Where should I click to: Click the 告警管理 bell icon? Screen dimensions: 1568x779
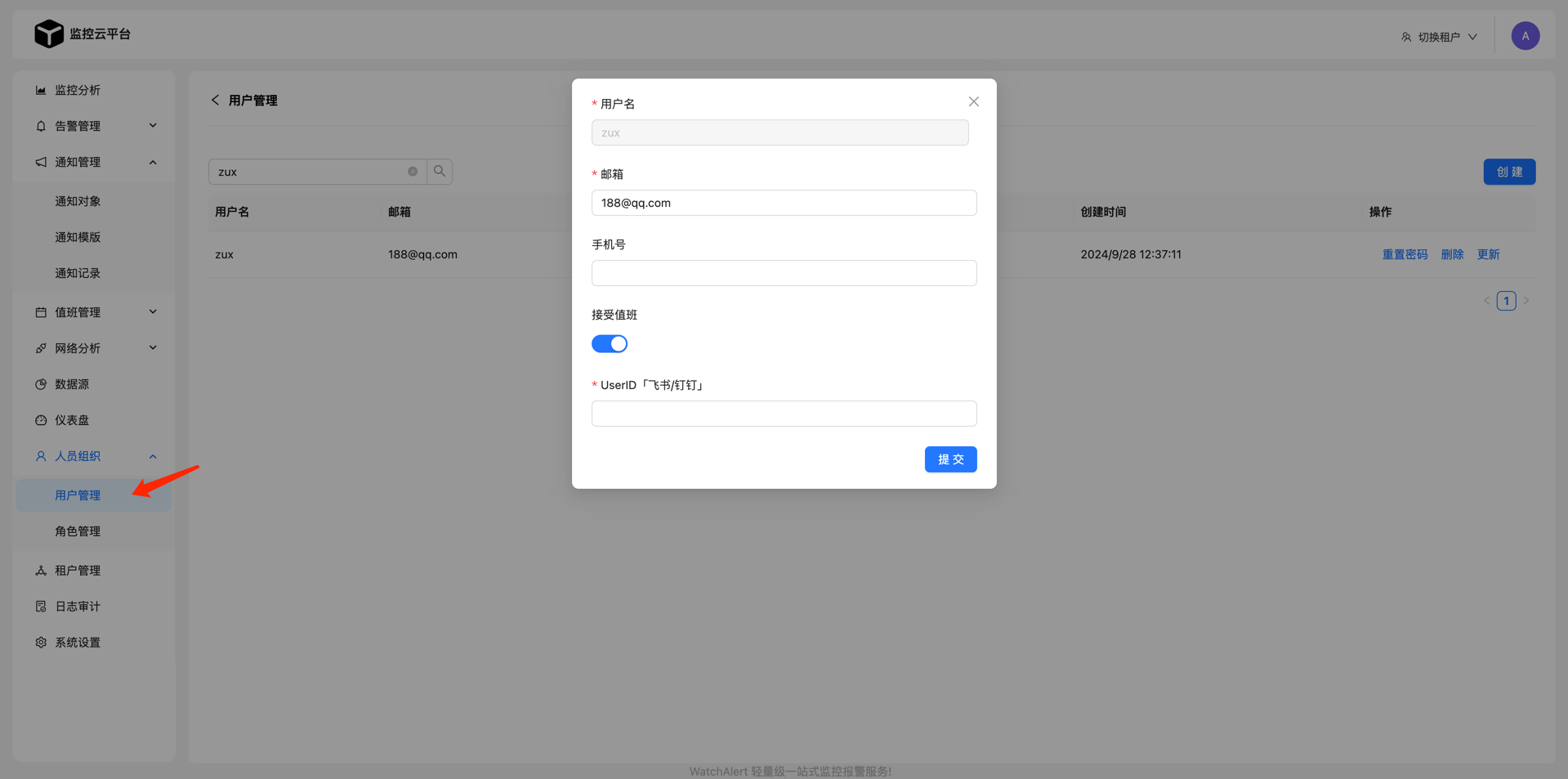click(x=41, y=126)
